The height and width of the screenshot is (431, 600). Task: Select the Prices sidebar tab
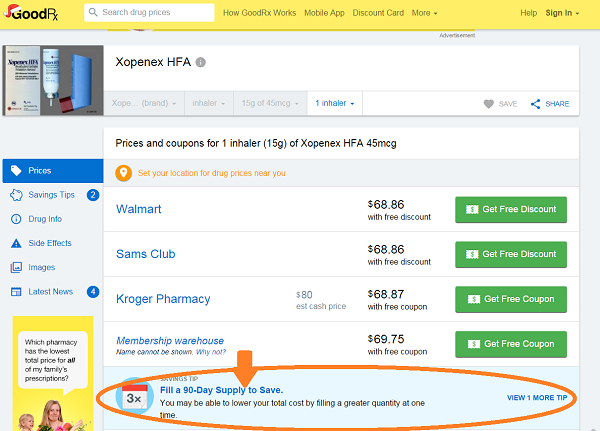click(x=53, y=171)
